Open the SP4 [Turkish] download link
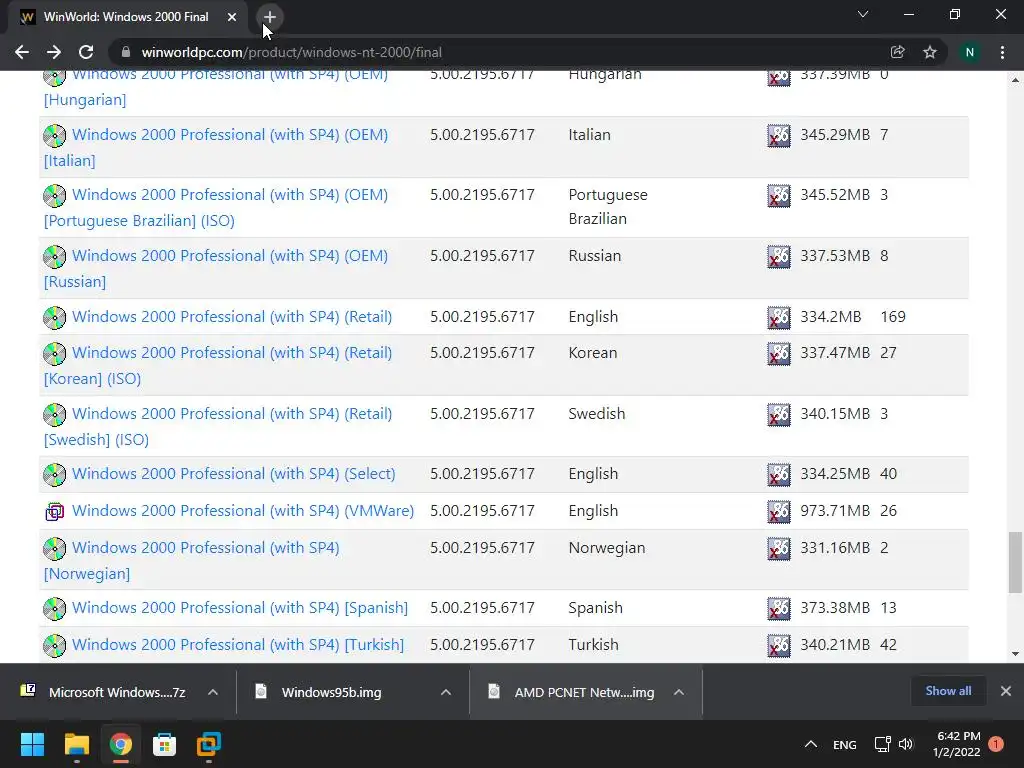This screenshot has height=768, width=1024. [x=238, y=645]
